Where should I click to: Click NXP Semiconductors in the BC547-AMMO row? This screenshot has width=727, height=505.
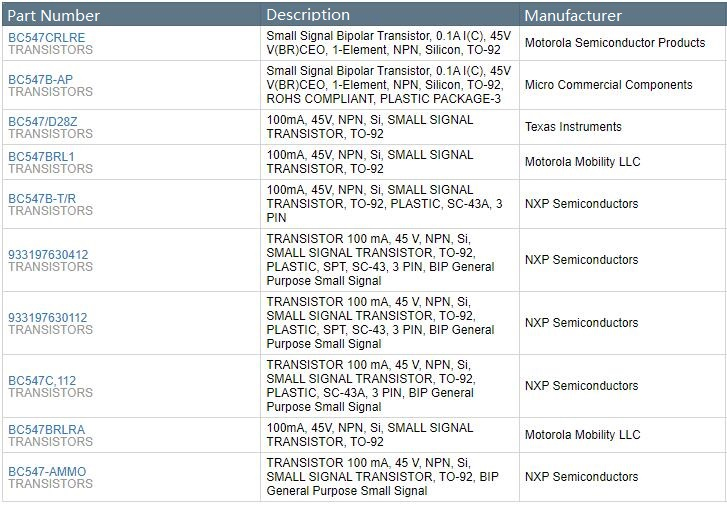tap(581, 477)
